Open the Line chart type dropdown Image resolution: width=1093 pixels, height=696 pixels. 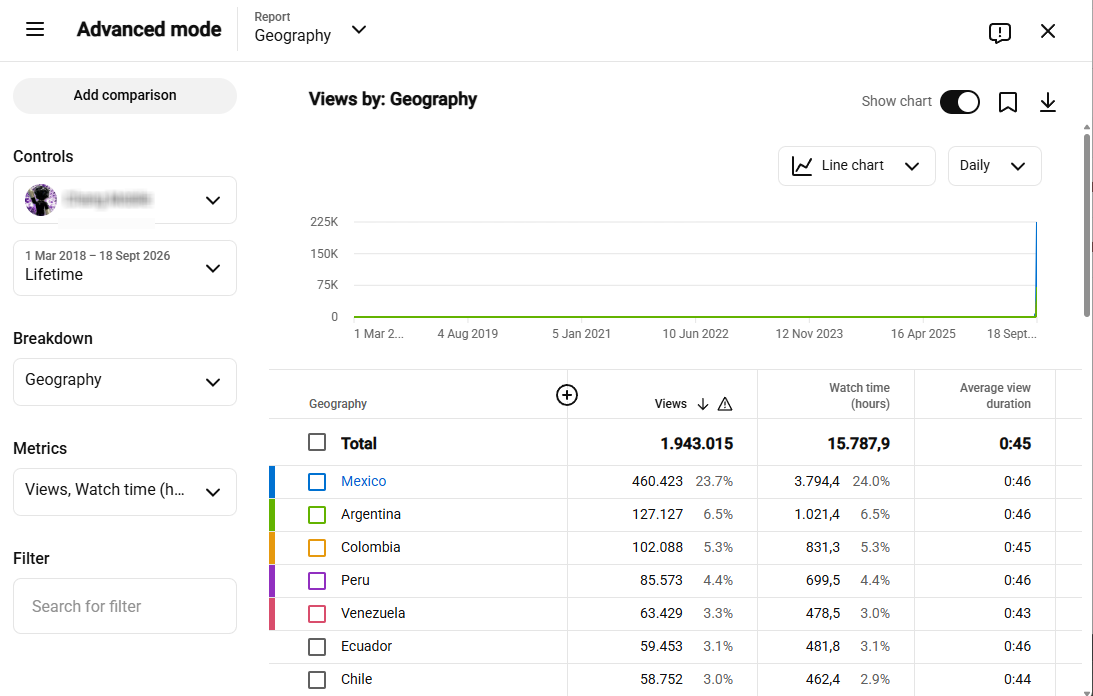856,166
